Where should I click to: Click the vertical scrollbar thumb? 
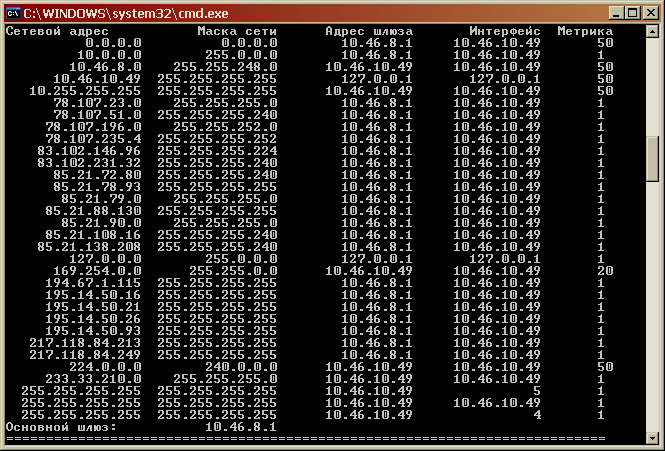[652, 157]
